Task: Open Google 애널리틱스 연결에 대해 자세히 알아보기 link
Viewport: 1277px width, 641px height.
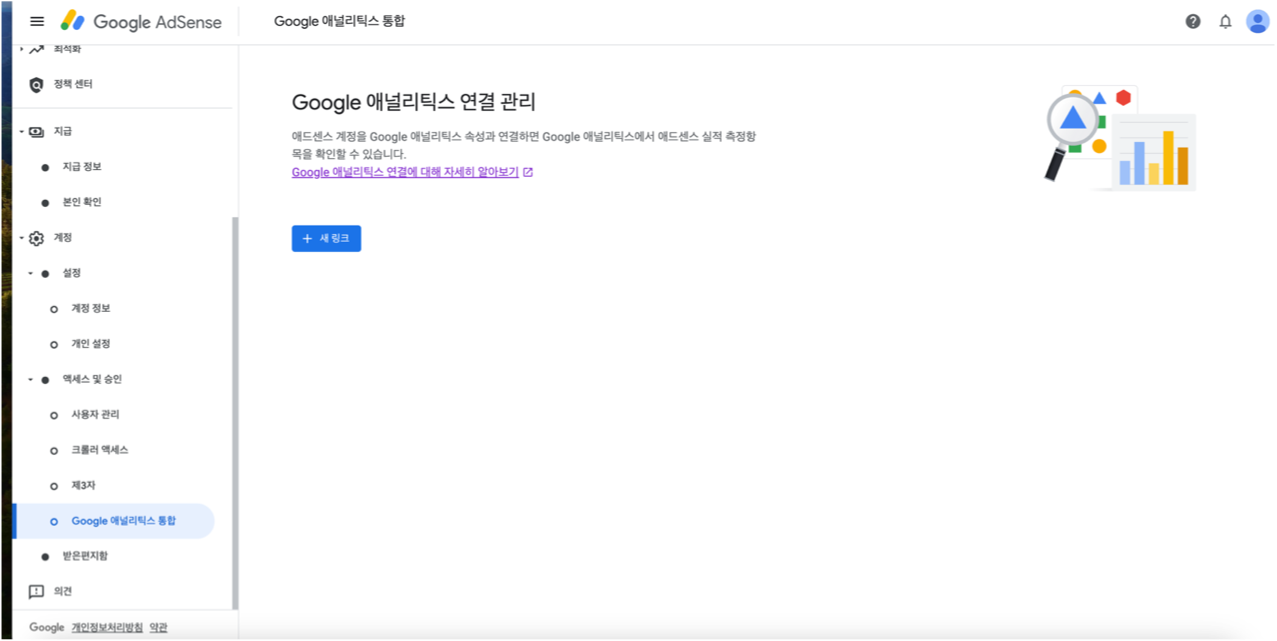Action: (x=405, y=172)
